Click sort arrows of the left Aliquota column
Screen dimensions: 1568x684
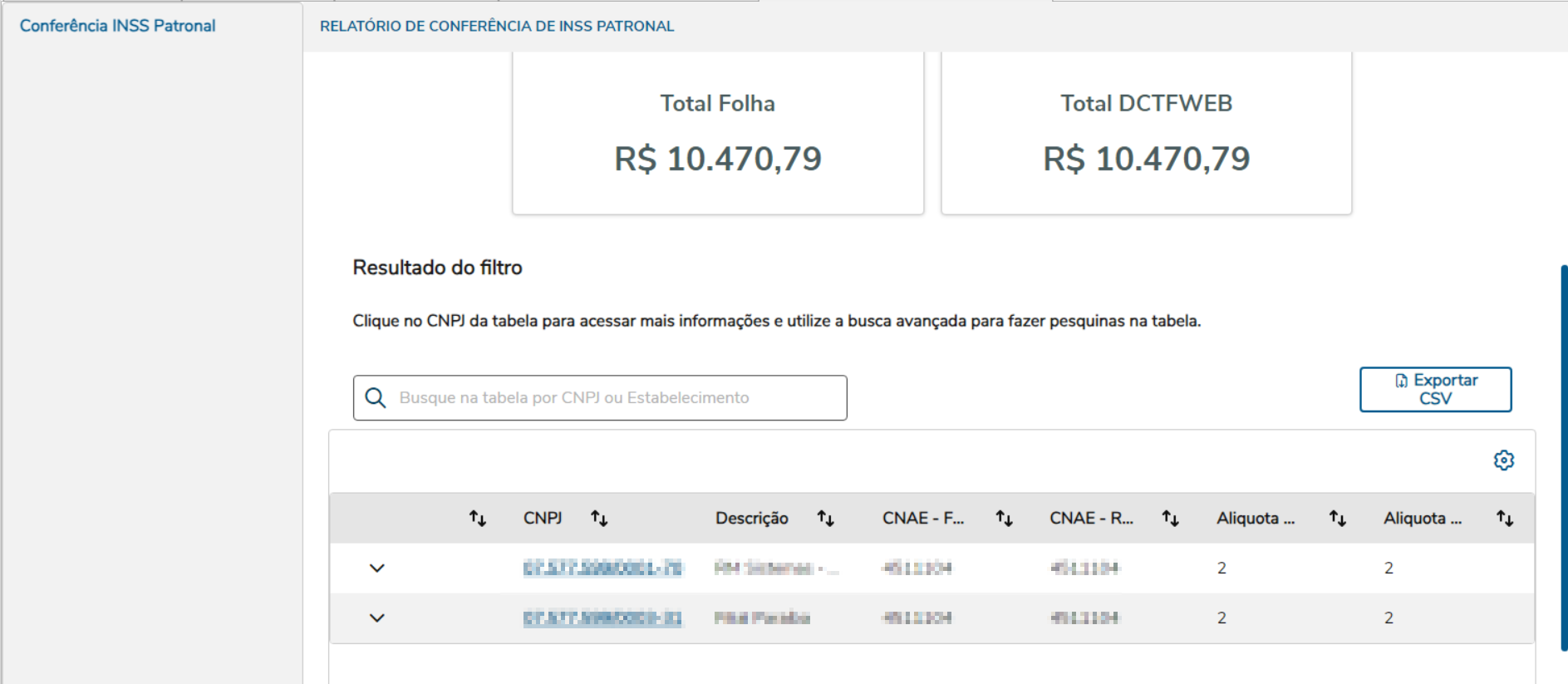click(1337, 519)
